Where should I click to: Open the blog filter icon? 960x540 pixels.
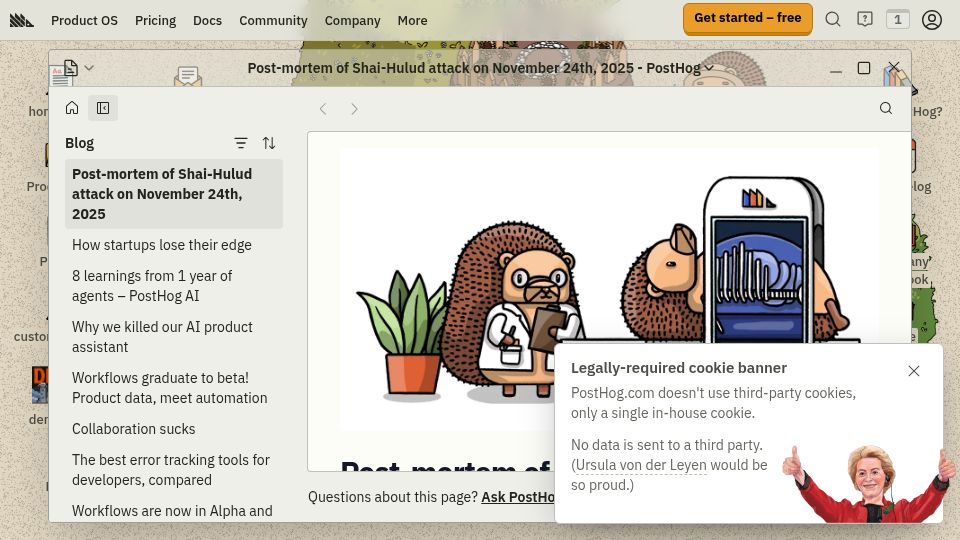click(241, 143)
